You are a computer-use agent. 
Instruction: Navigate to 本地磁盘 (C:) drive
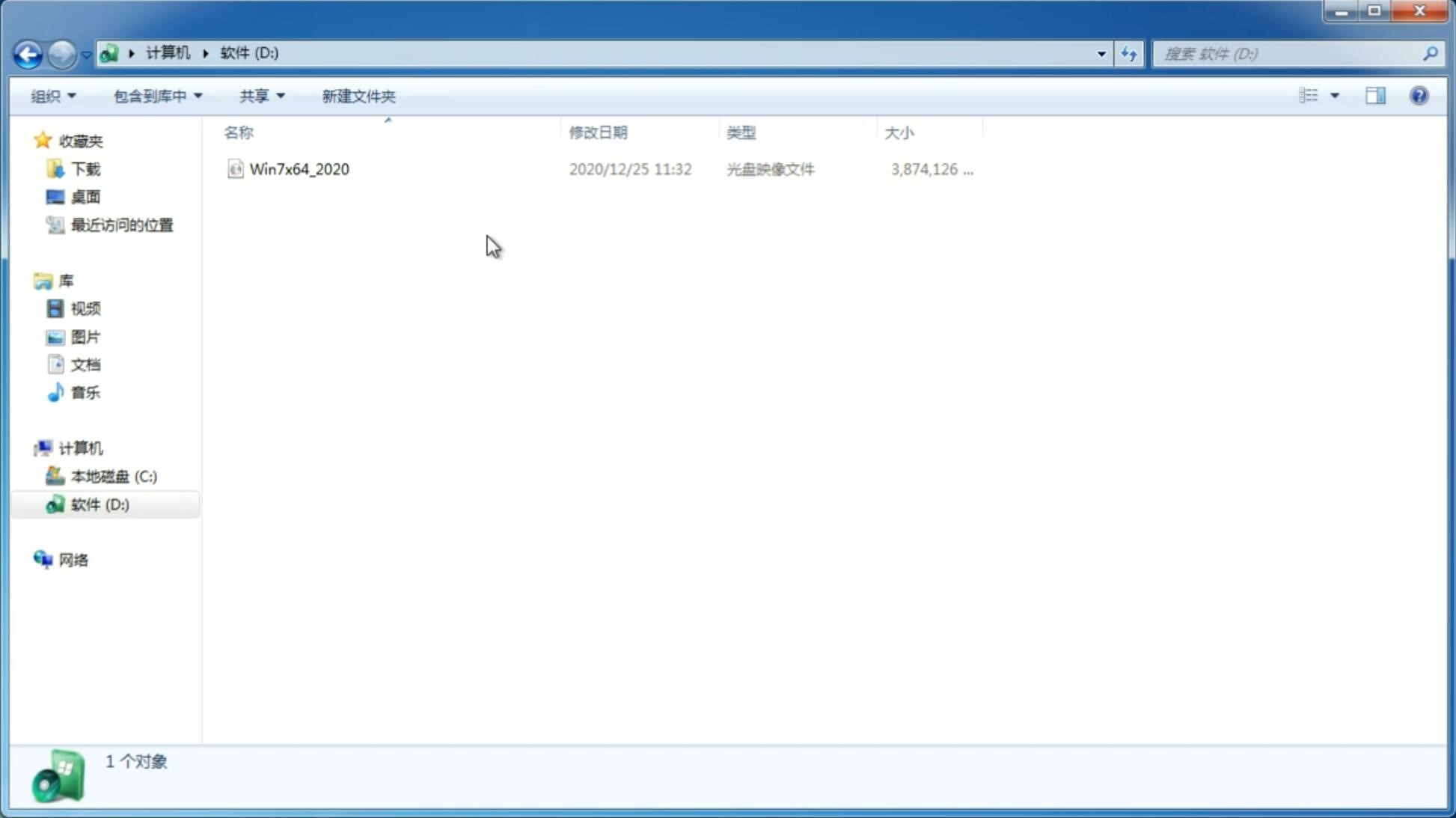point(113,475)
